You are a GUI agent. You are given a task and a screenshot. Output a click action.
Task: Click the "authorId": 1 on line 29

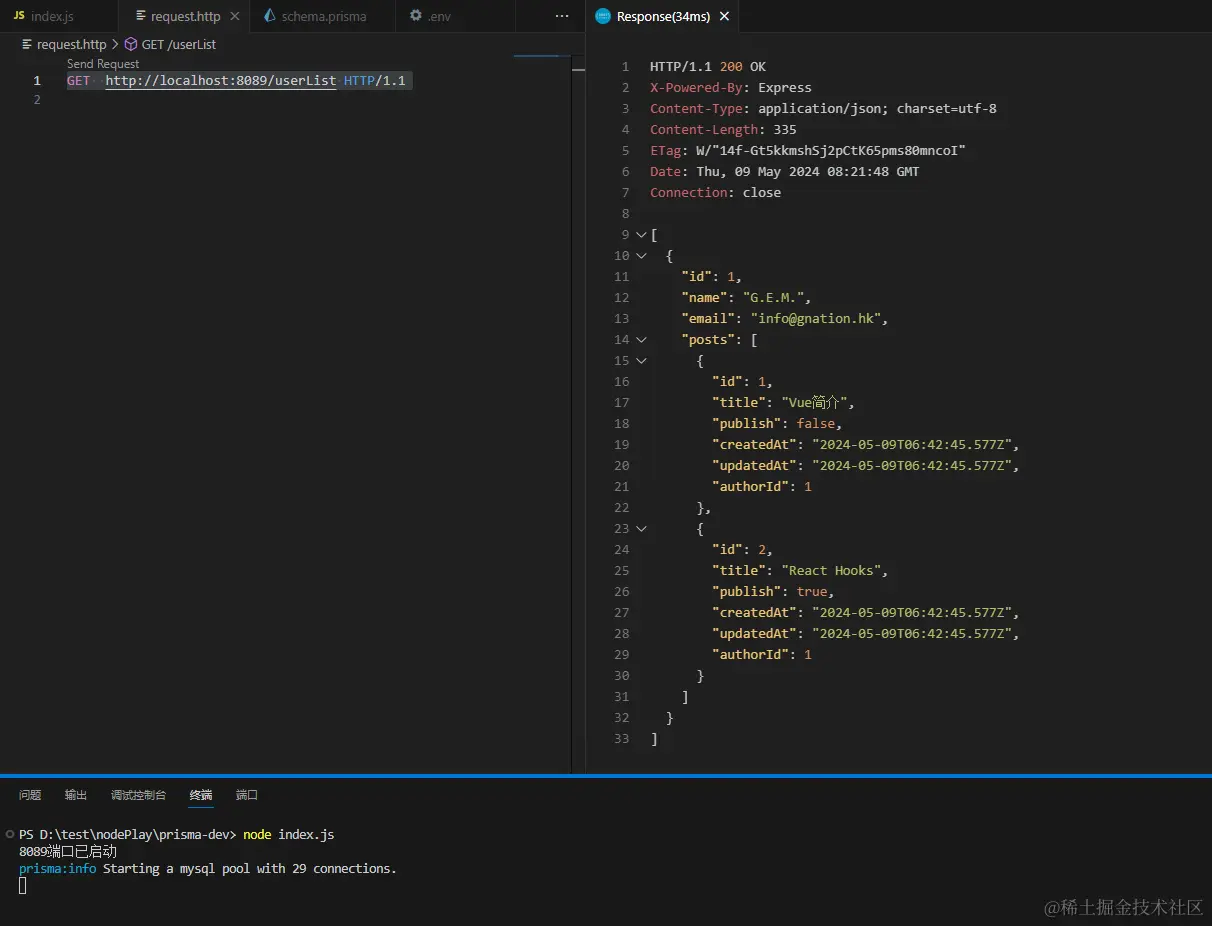click(762, 655)
